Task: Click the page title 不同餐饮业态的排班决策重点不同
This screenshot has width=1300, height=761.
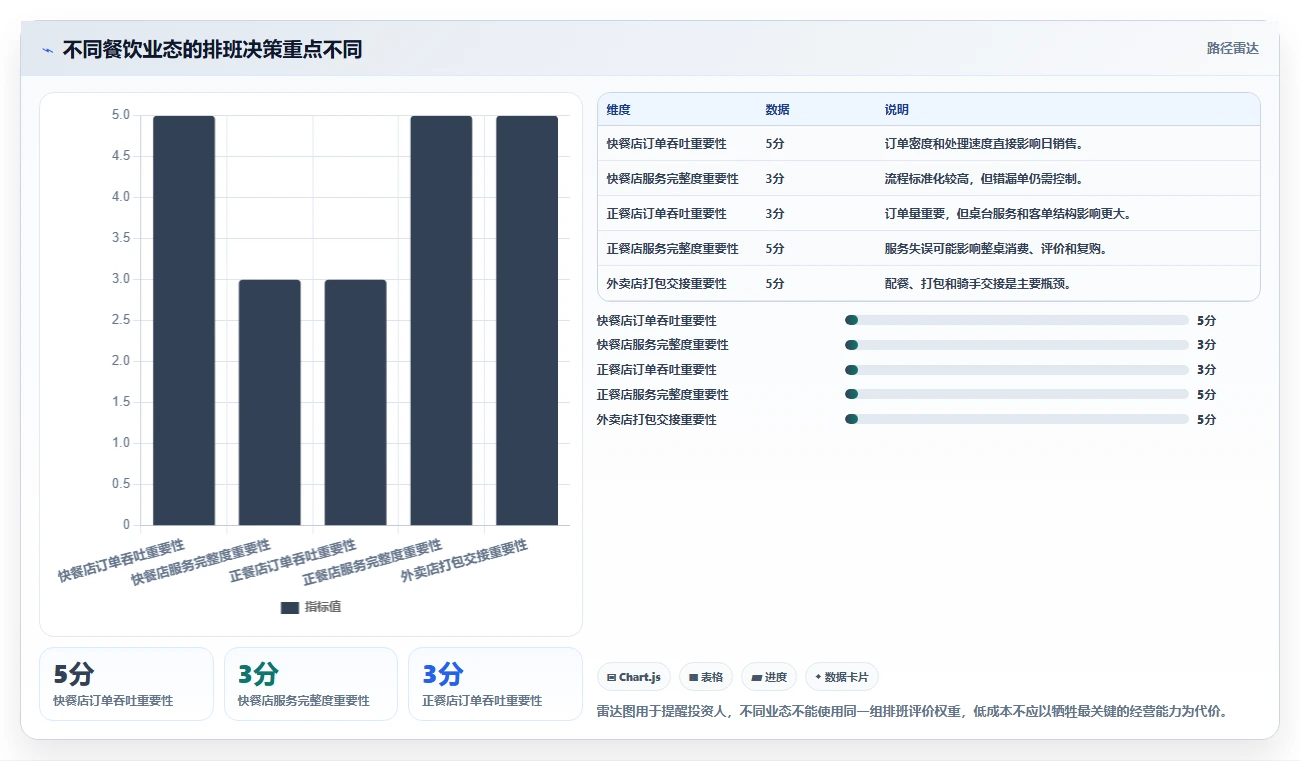Action: (x=212, y=50)
